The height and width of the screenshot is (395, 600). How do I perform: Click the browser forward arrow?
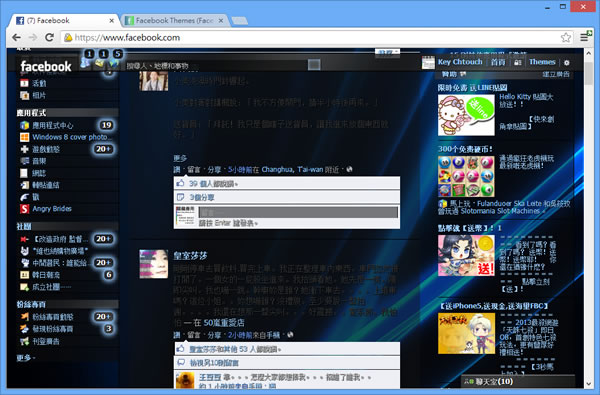pyautogui.click(x=33, y=38)
